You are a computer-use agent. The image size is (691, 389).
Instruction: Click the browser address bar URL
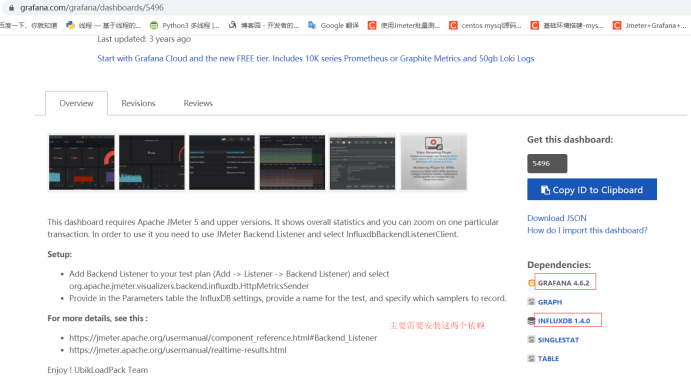[92, 8]
